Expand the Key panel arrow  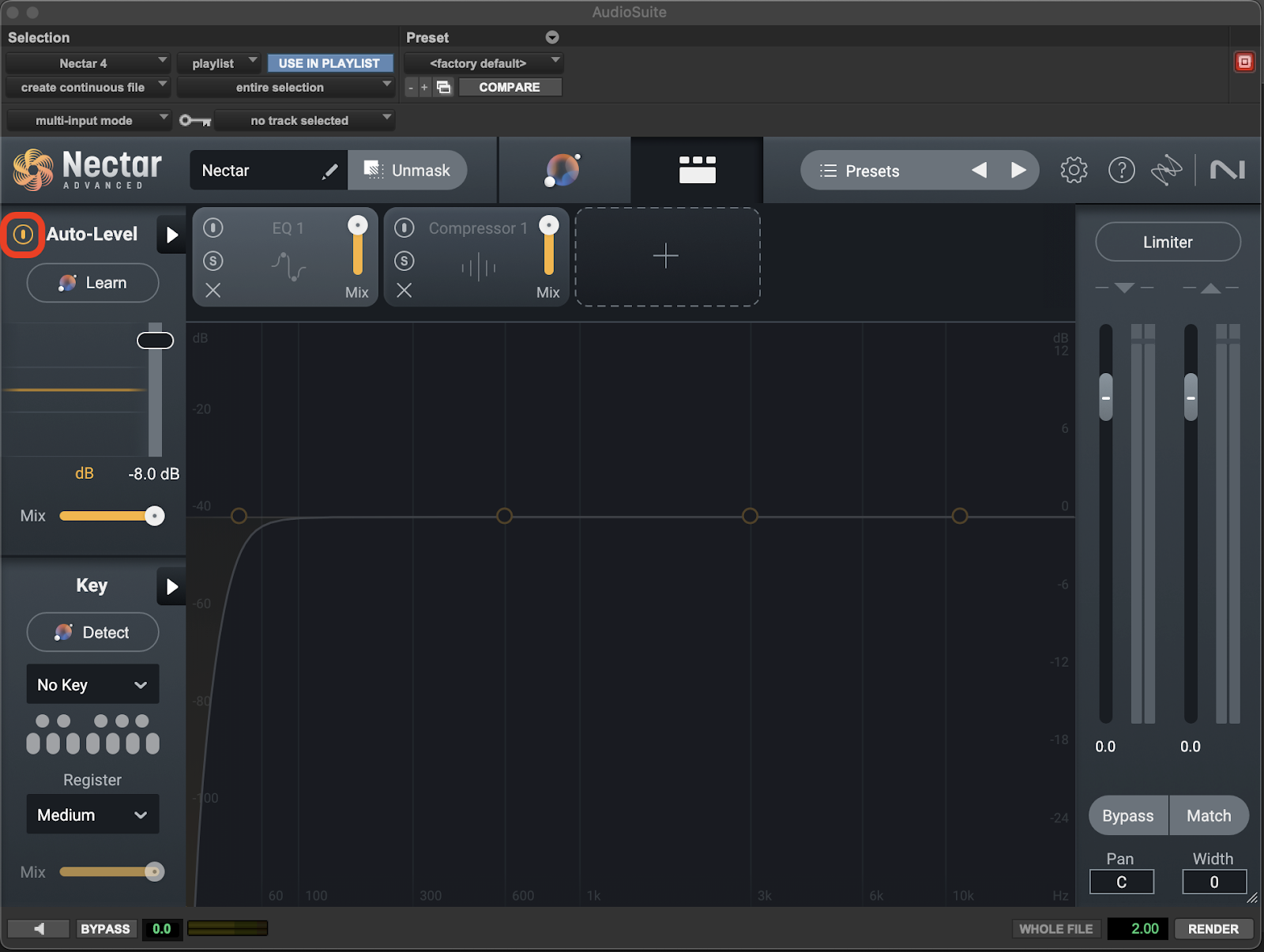coord(171,586)
